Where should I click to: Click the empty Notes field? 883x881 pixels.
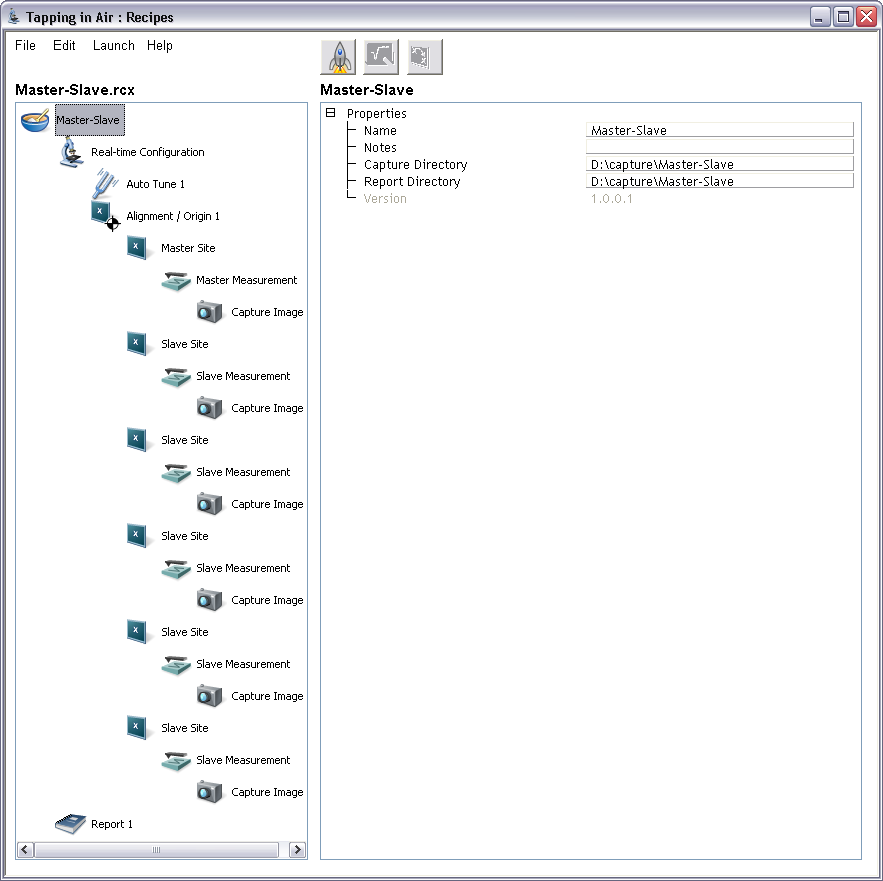tap(718, 147)
